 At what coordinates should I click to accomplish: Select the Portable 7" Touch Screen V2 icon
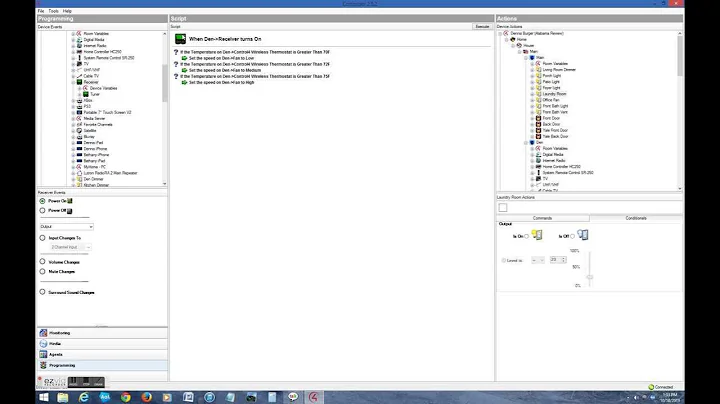[x=79, y=112]
